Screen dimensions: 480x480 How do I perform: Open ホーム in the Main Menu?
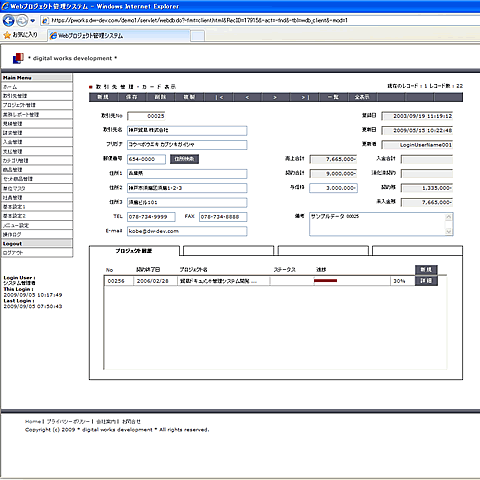37,87
